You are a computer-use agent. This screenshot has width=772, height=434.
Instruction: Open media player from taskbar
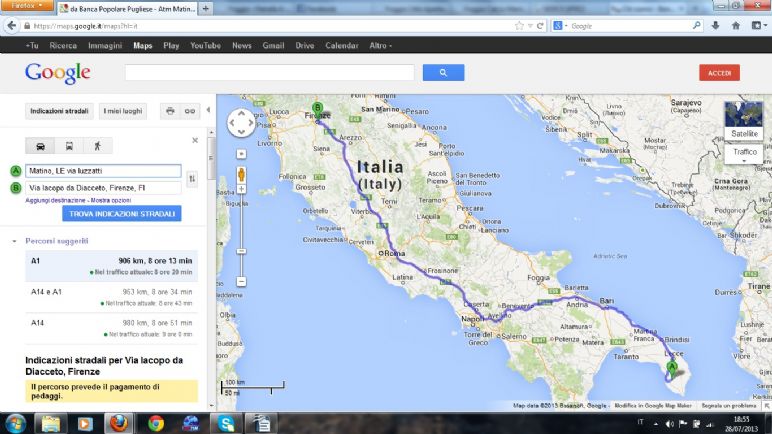pos(85,423)
